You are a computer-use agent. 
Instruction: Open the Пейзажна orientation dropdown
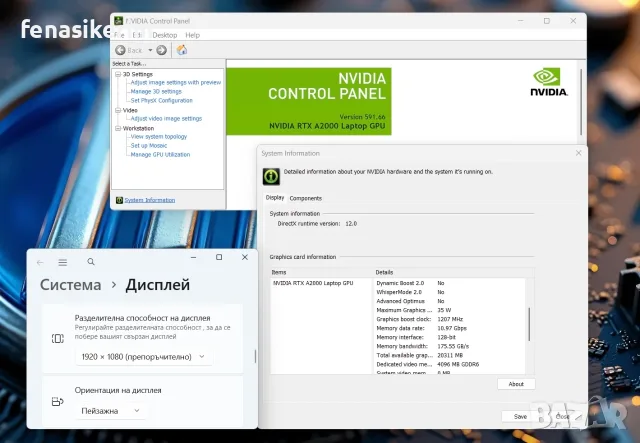click(x=111, y=411)
